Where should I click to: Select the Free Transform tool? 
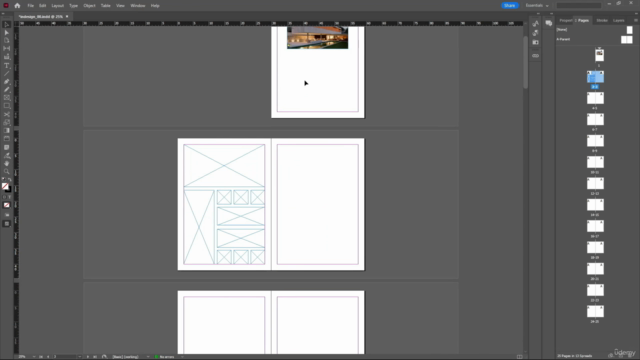(x=7, y=122)
